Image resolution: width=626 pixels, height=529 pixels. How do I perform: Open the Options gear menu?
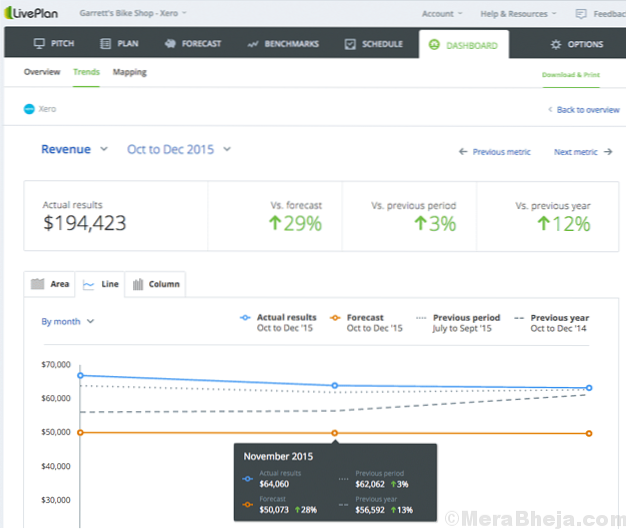[x=577, y=45]
